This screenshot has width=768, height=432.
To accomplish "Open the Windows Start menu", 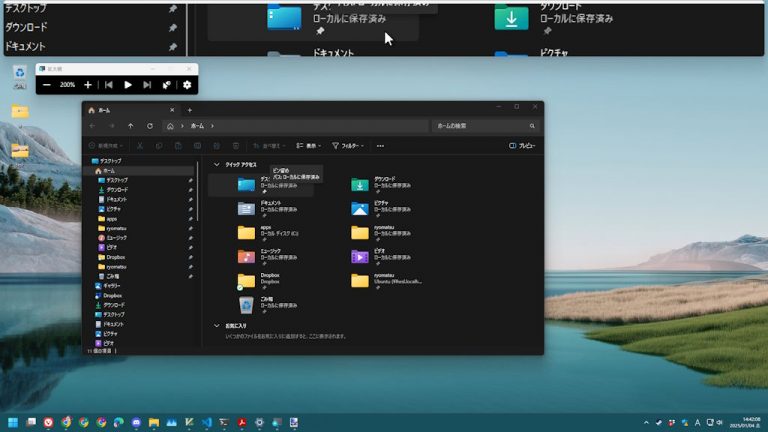I will pyautogui.click(x=13, y=422).
